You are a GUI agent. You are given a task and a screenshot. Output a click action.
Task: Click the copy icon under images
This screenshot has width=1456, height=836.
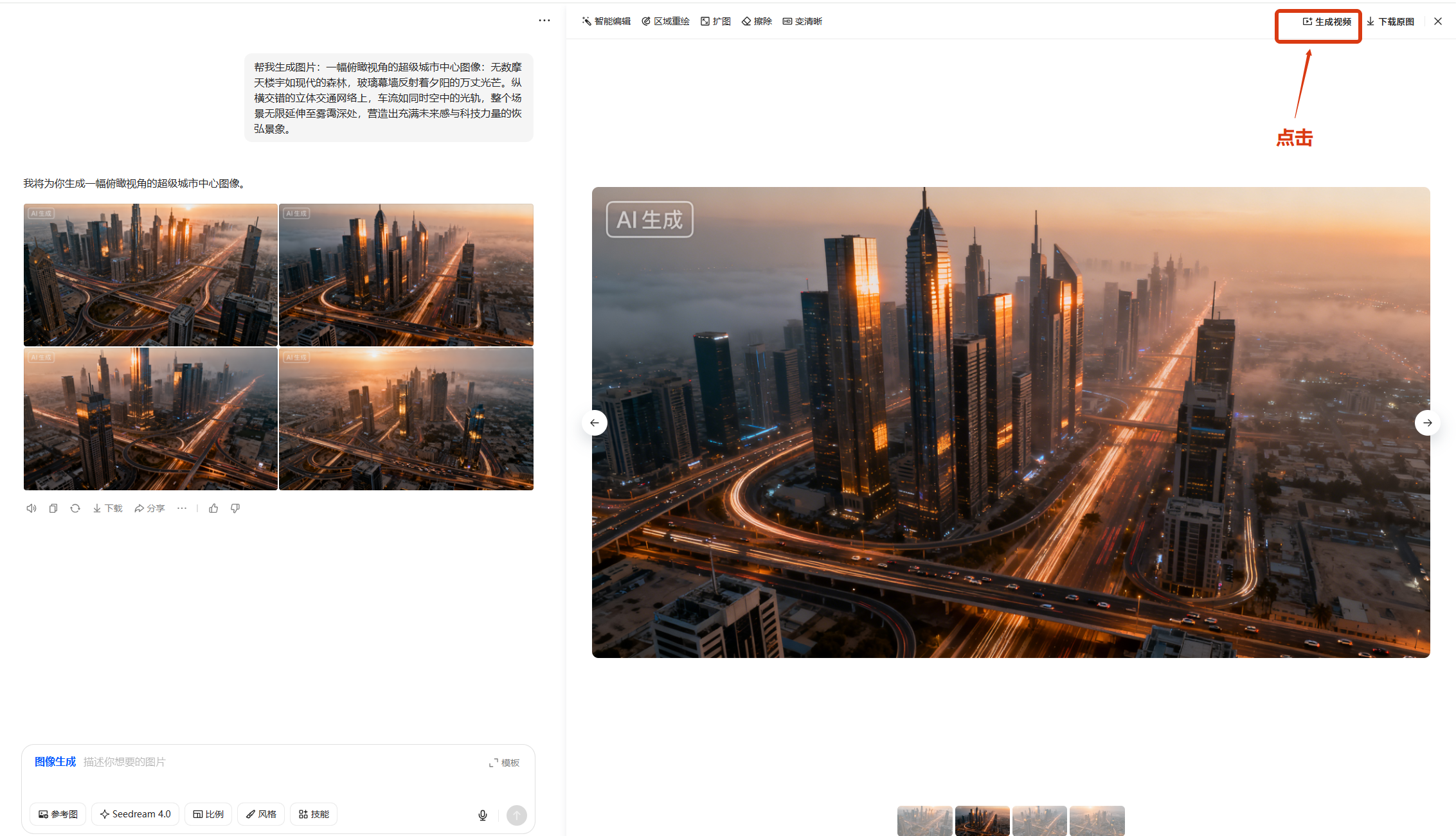pyautogui.click(x=53, y=508)
